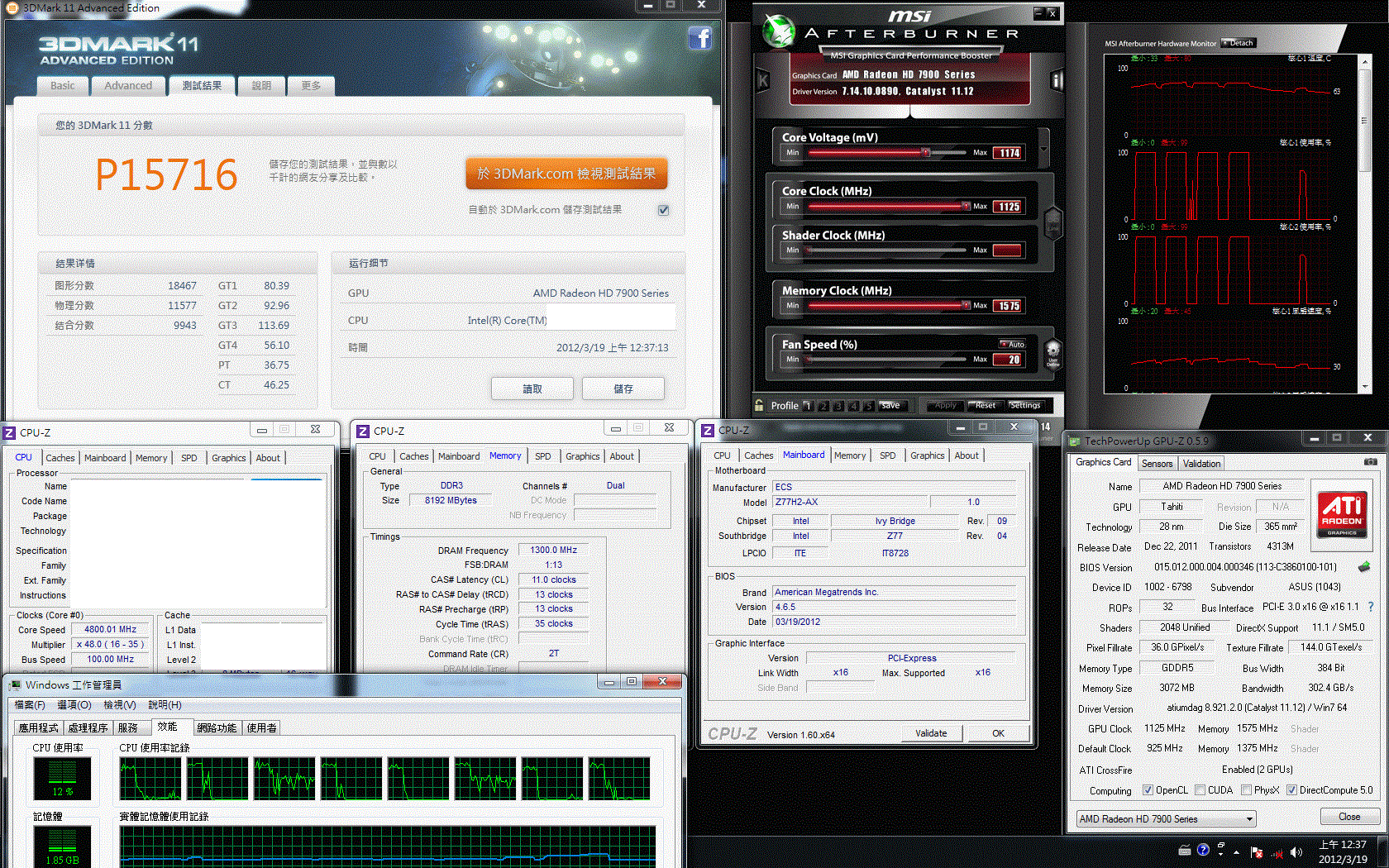This screenshot has width=1389, height=868.
Task: Click the User Define fan gear icon
Action: tap(1053, 355)
